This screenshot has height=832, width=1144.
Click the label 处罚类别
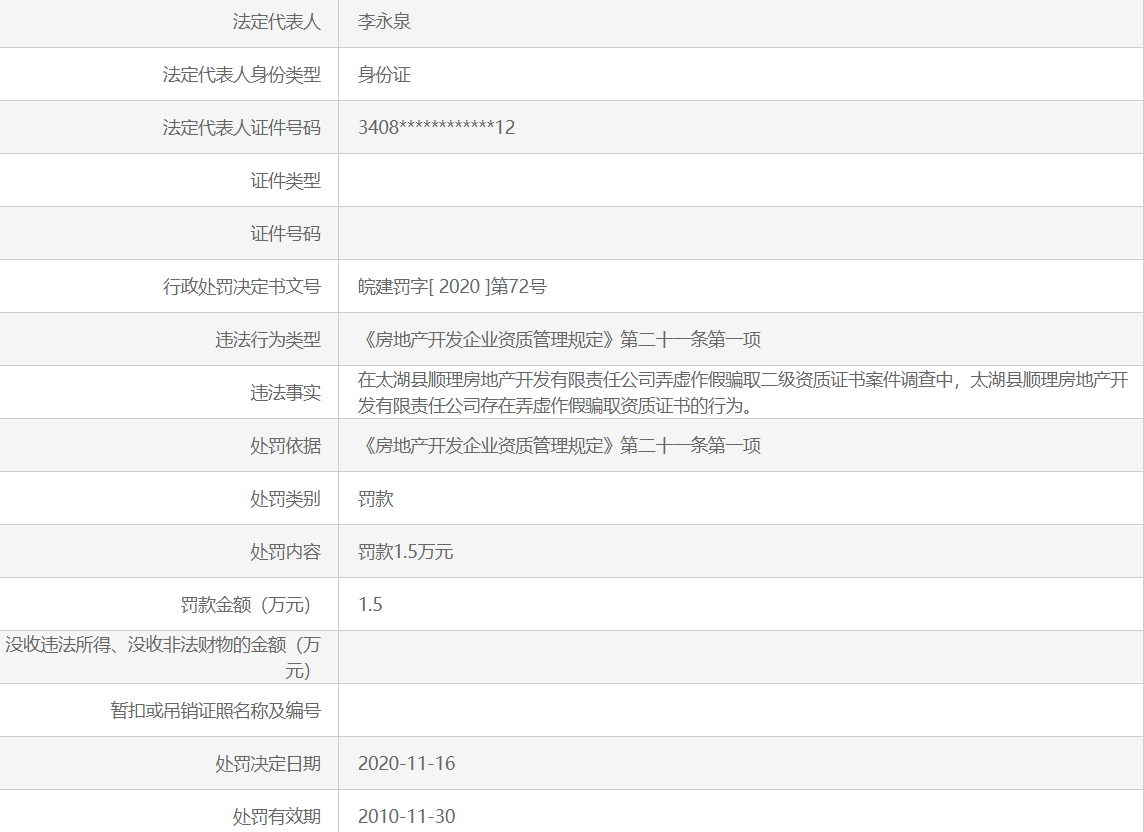tap(285, 499)
